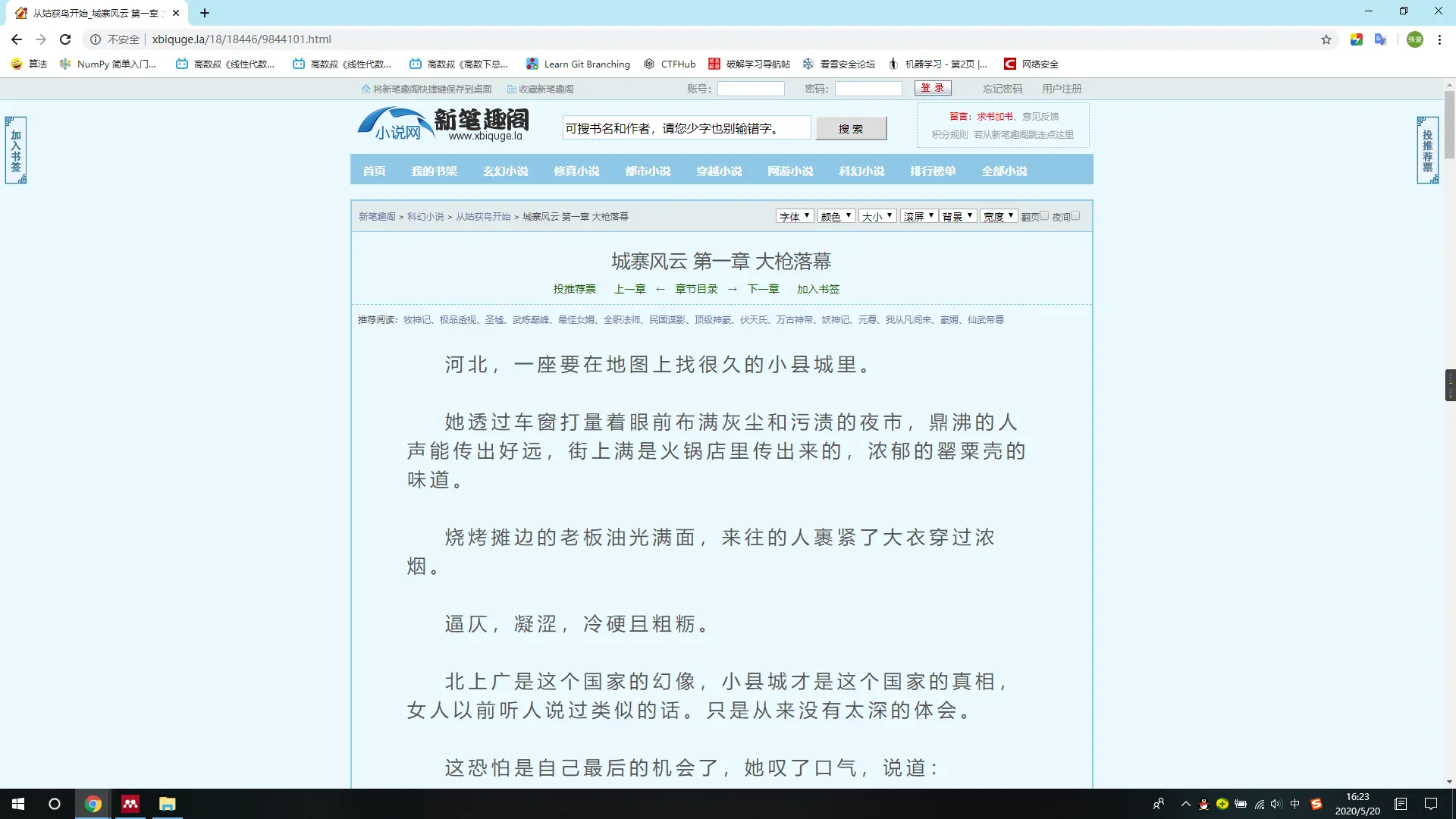Click the 新笔趣阁 site logo
The width and height of the screenshot is (1456, 819).
[x=444, y=124]
